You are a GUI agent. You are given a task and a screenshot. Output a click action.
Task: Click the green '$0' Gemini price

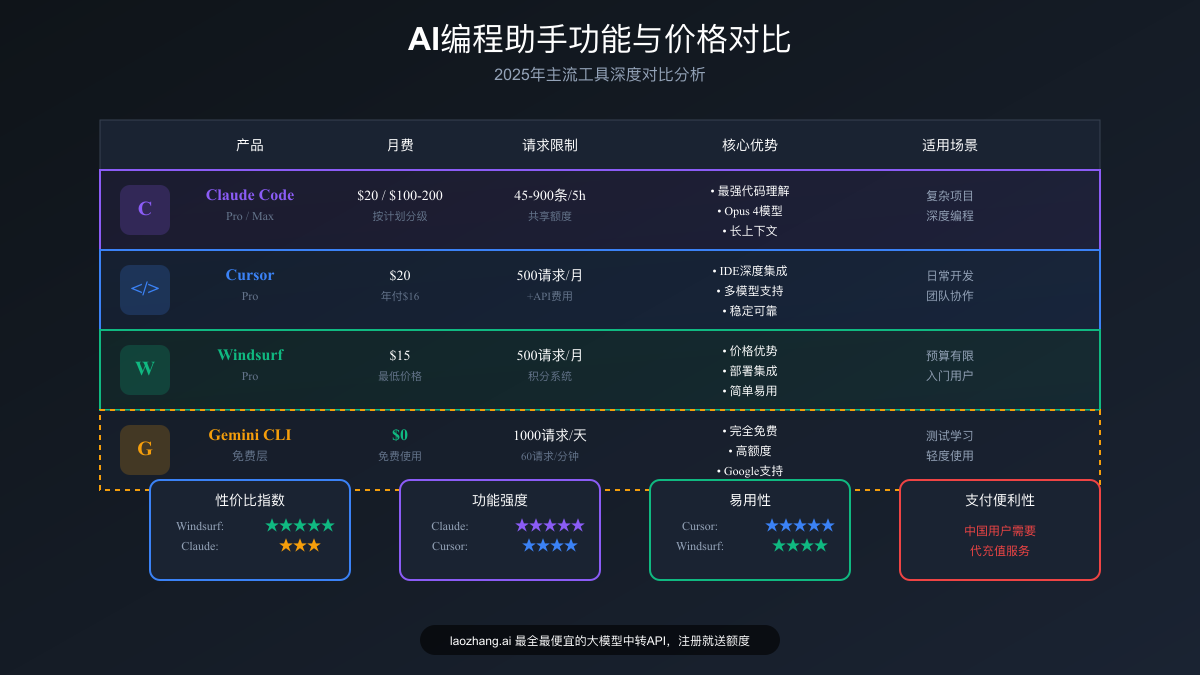coord(400,435)
